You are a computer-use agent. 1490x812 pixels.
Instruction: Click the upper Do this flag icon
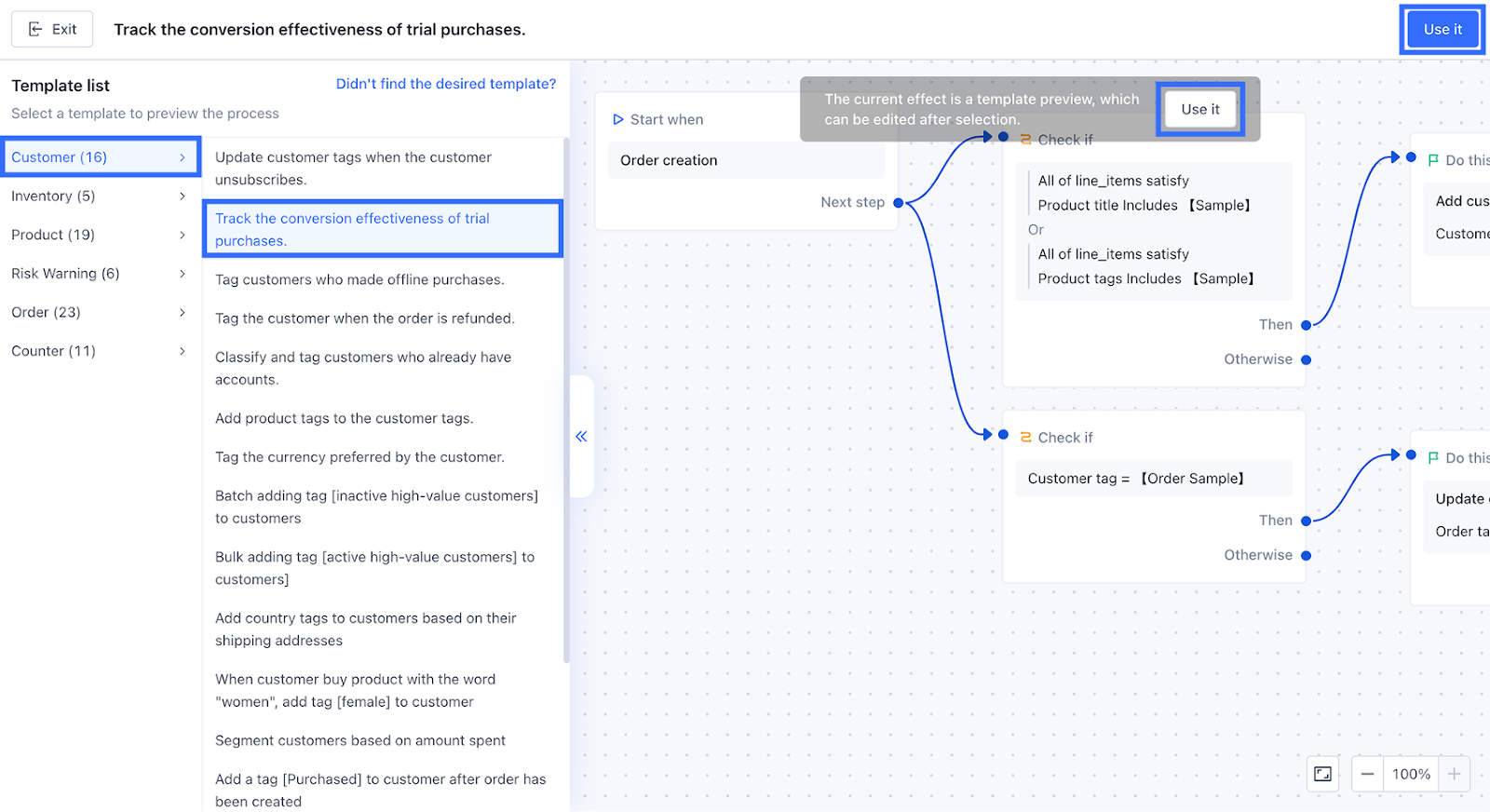1433,160
